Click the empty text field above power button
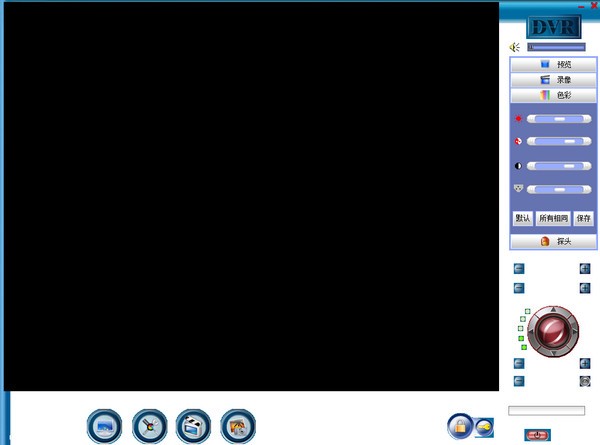 (546, 411)
